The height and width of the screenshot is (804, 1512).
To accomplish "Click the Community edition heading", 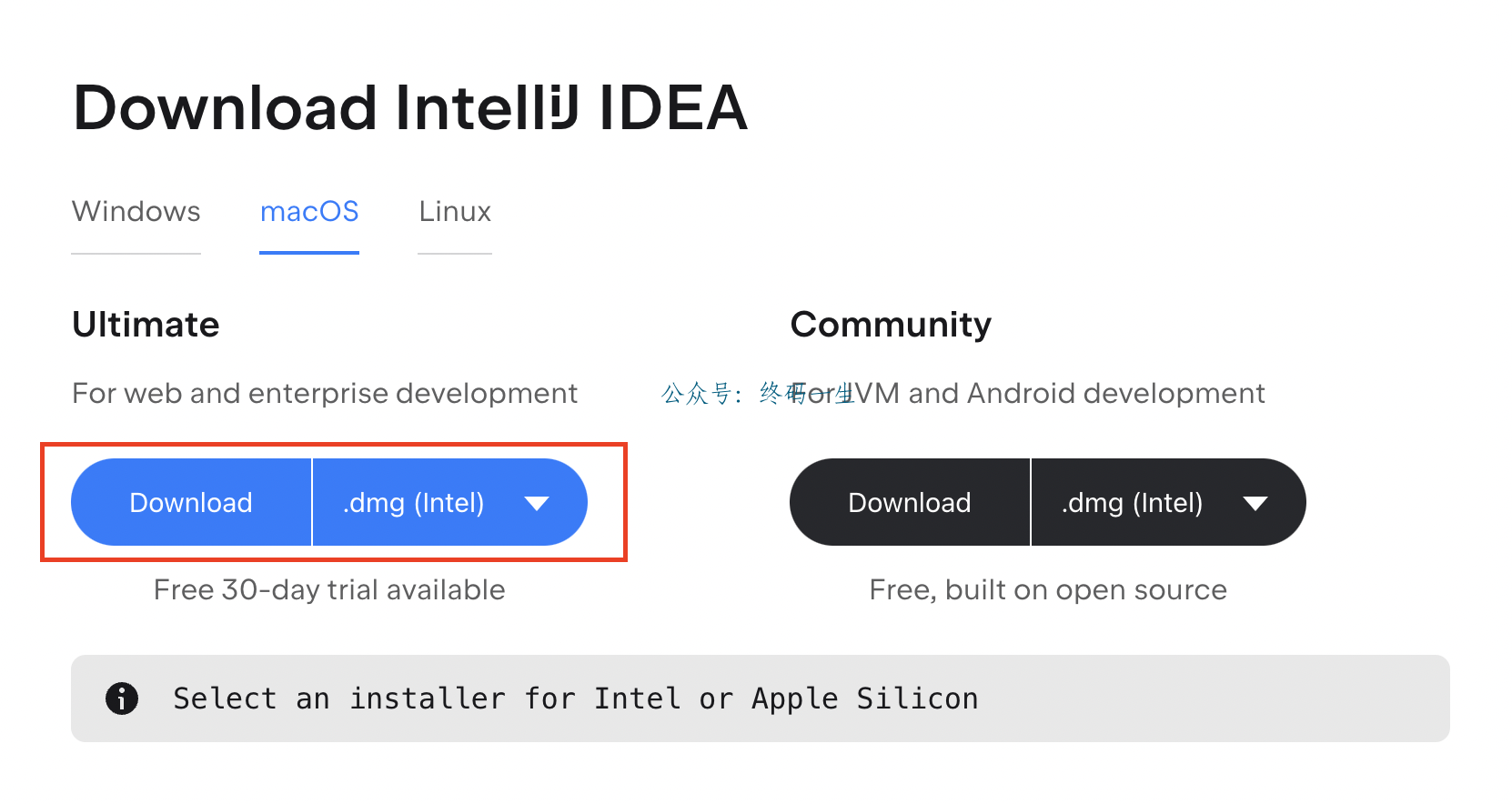I will click(891, 325).
